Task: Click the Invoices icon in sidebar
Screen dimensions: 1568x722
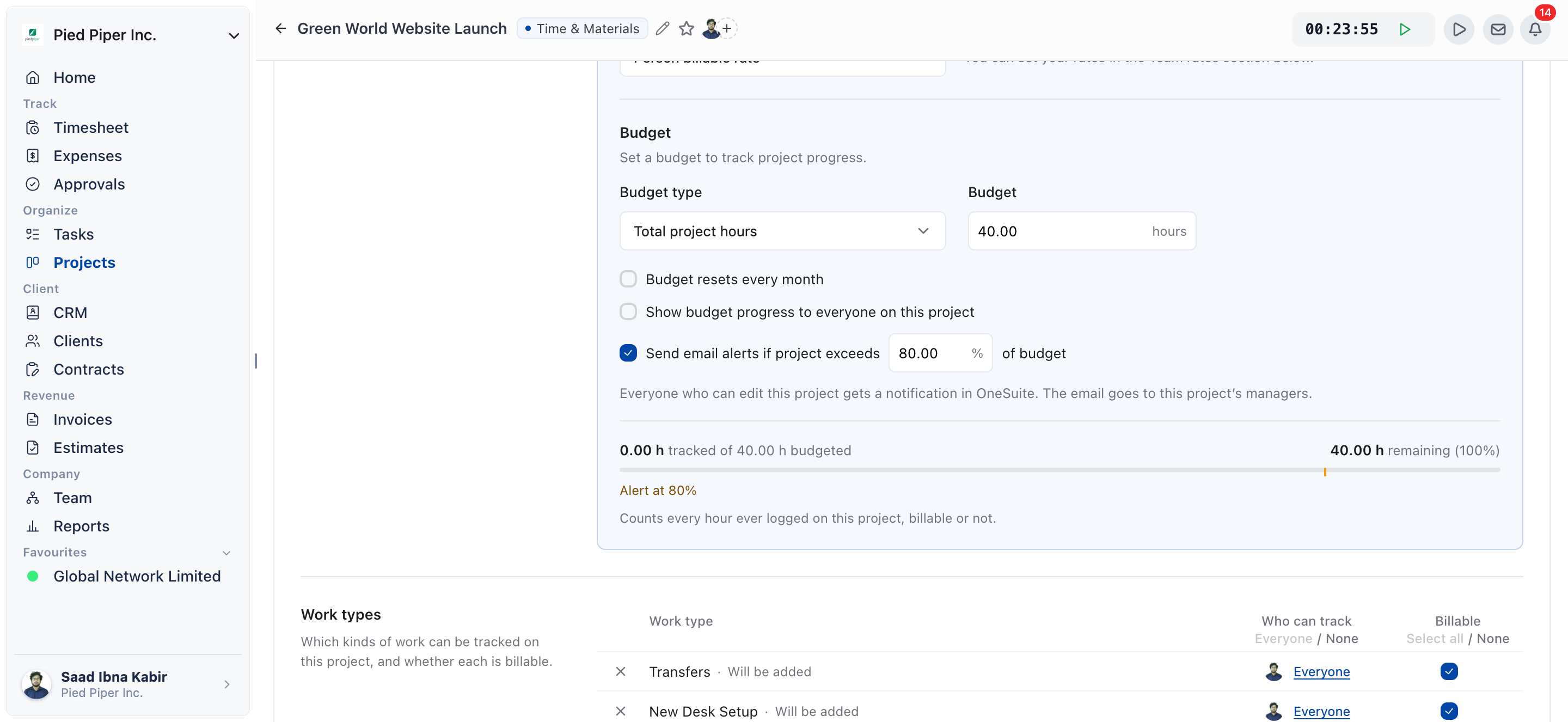Action: pos(32,419)
